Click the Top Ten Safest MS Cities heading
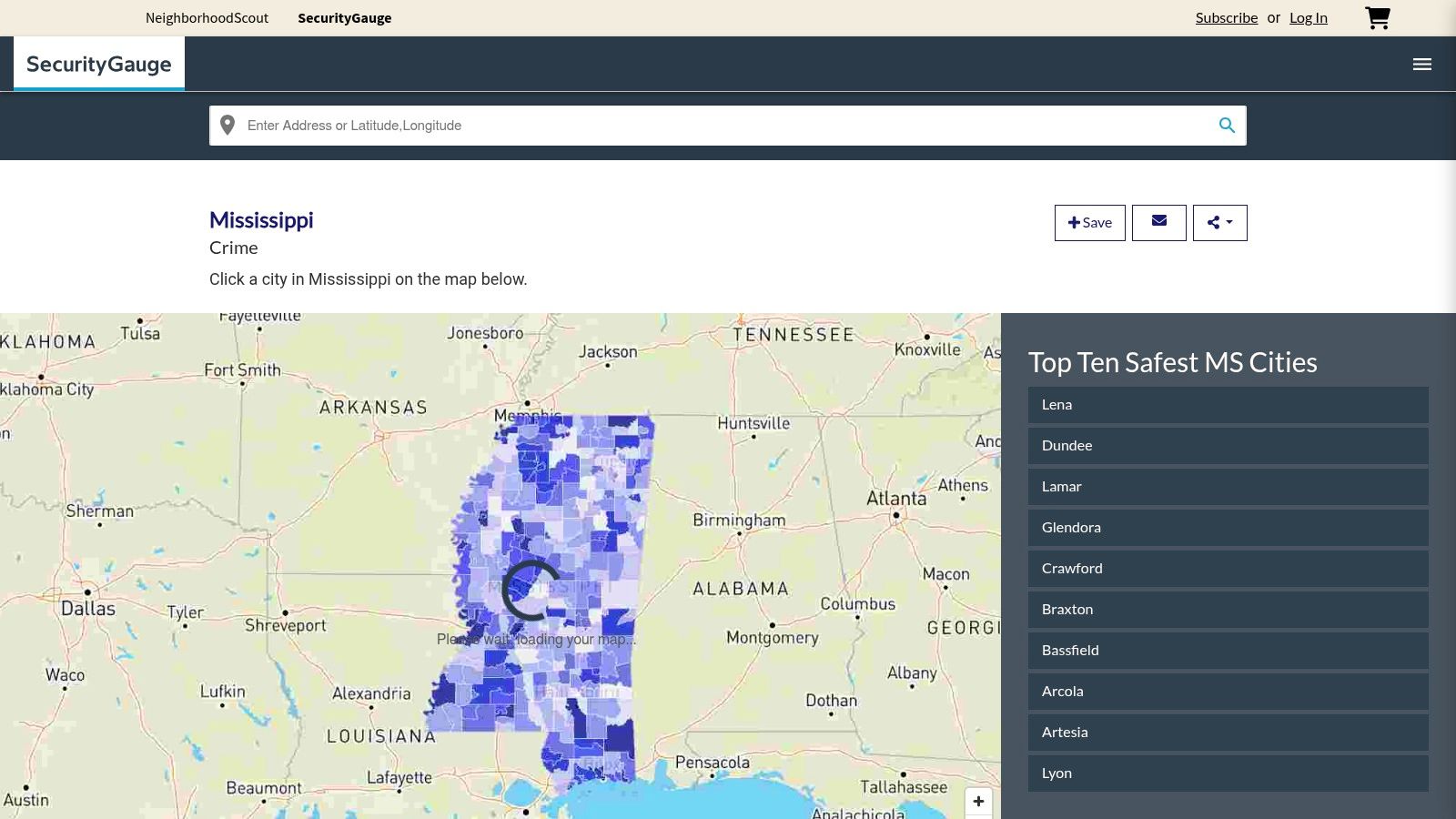Viewport: 1456px width, 819px height. tap(1173, 362)
